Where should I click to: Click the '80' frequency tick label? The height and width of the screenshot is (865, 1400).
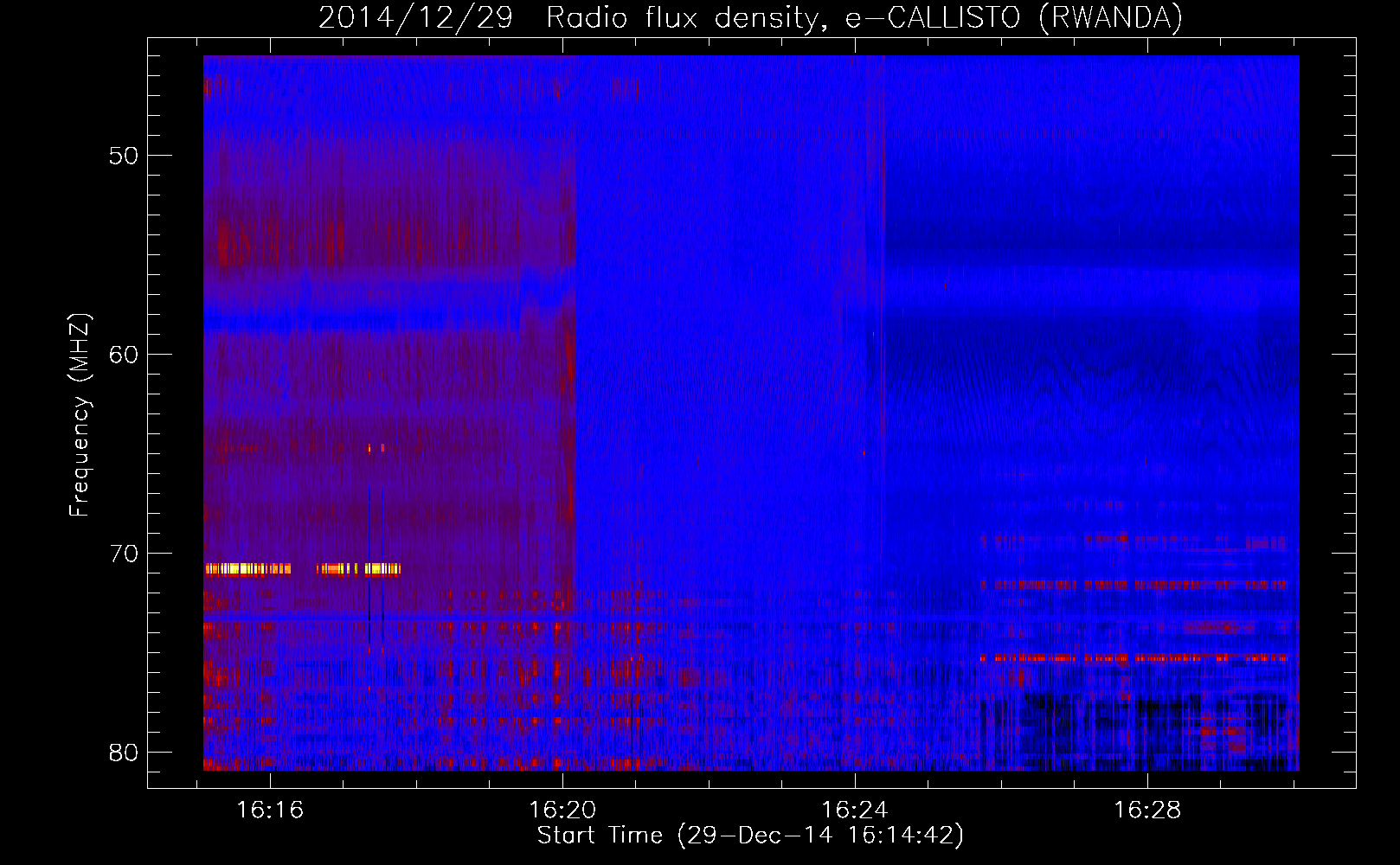pyautogui.click(x=124, y=753)
